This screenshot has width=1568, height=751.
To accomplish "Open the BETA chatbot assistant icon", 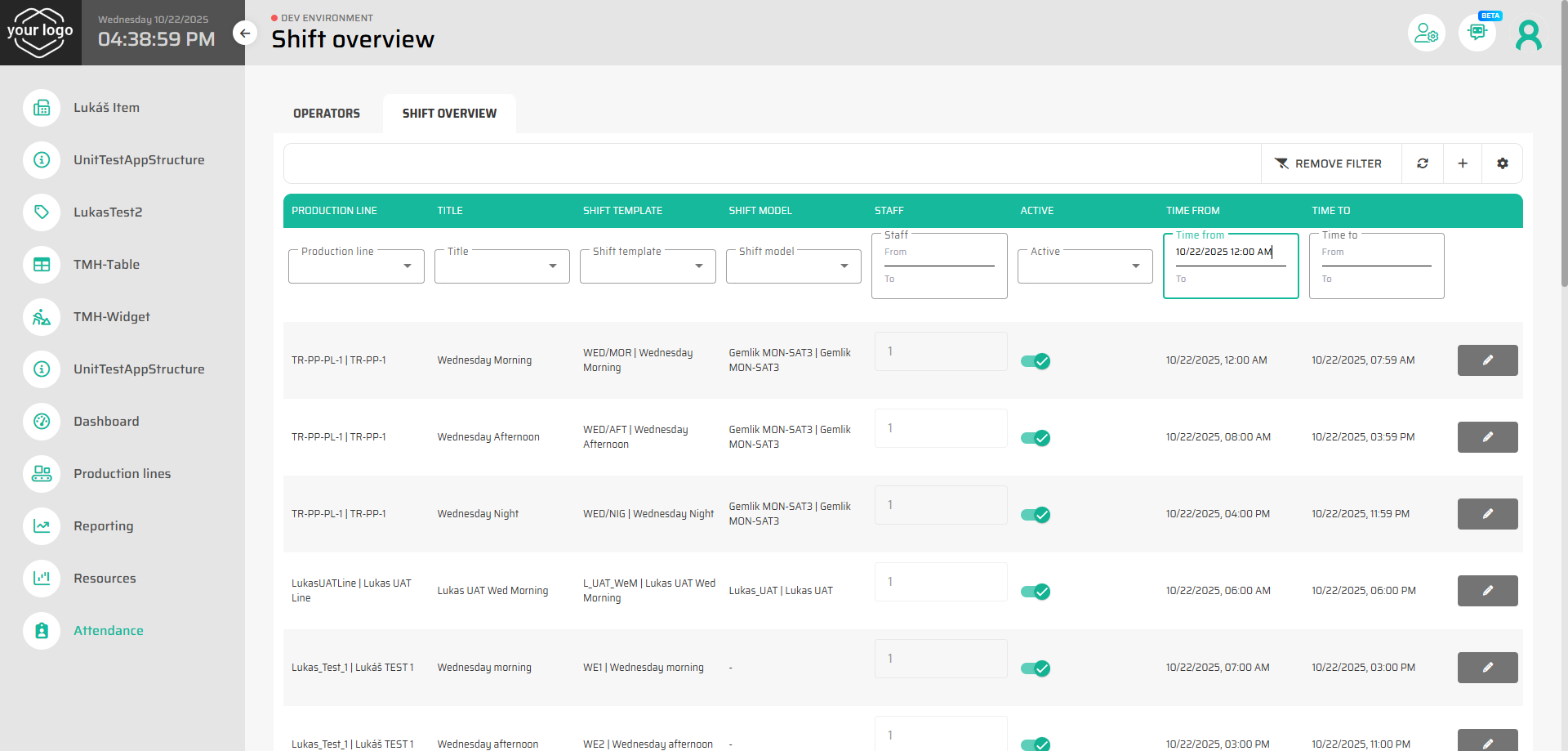I will click(1477, 33).
